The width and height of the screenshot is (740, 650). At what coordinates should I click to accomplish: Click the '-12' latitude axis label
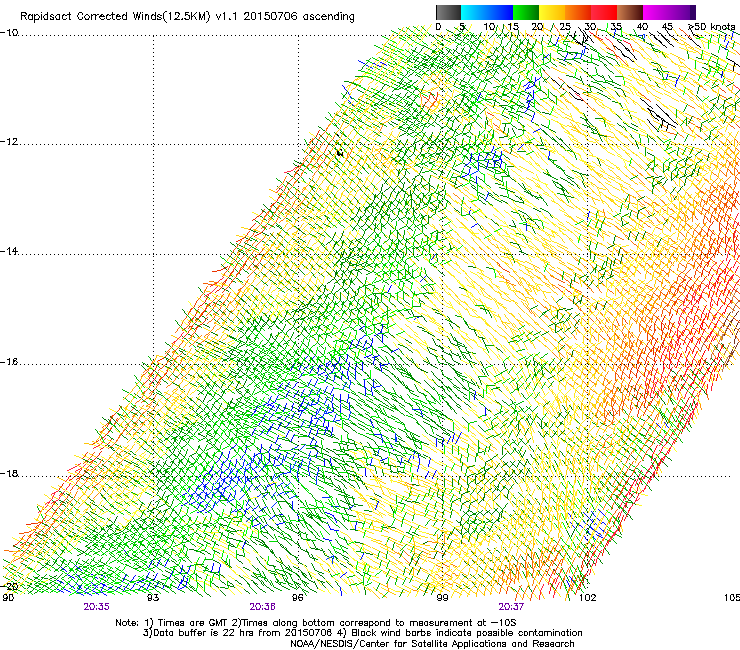tap(9, 142)
